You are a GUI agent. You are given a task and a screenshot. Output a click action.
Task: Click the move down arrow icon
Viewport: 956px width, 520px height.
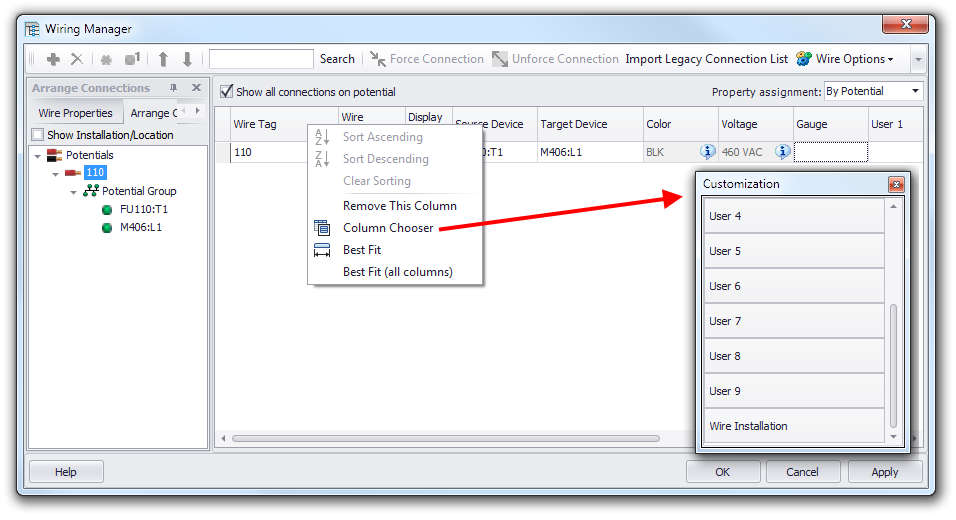[x=187, y=59]
